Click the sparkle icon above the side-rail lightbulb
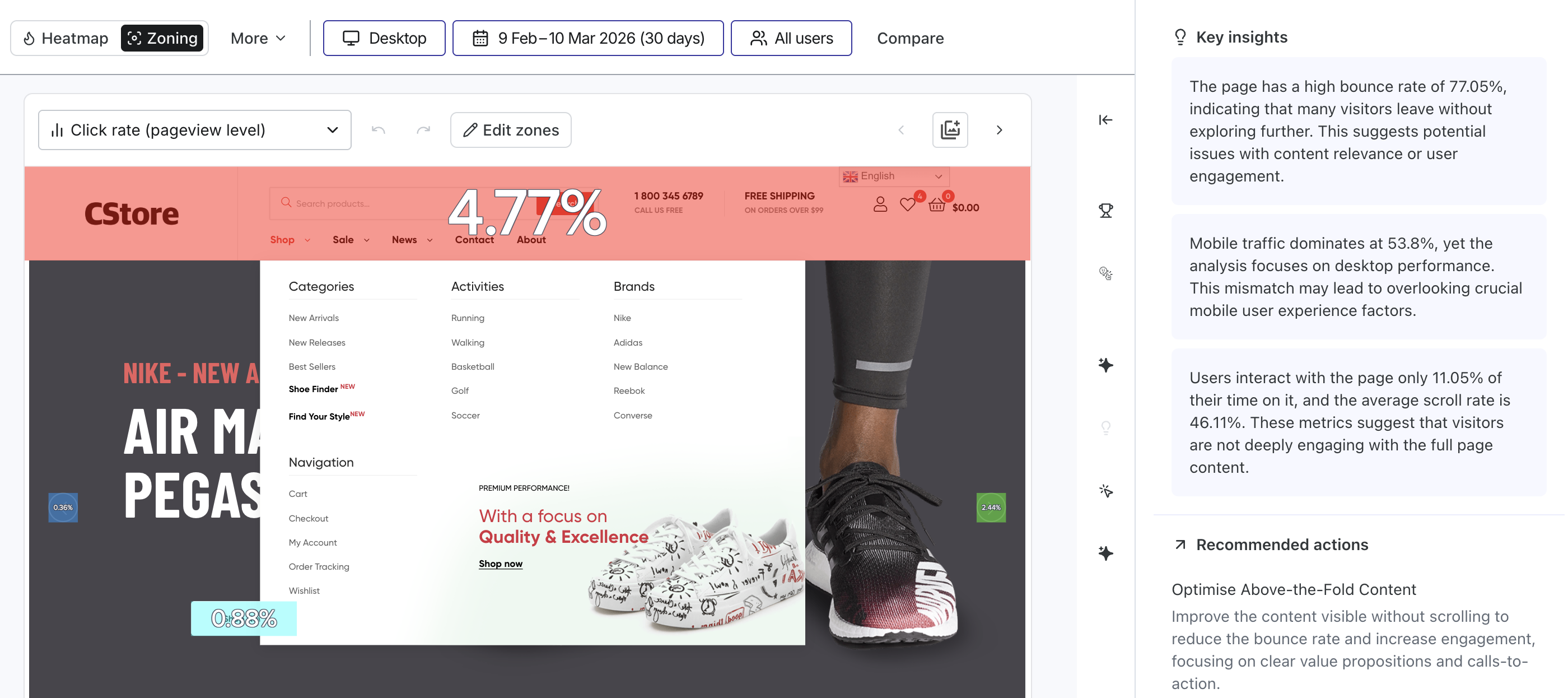Screen dimensions: 1568x698 (x=1105, y=365)
